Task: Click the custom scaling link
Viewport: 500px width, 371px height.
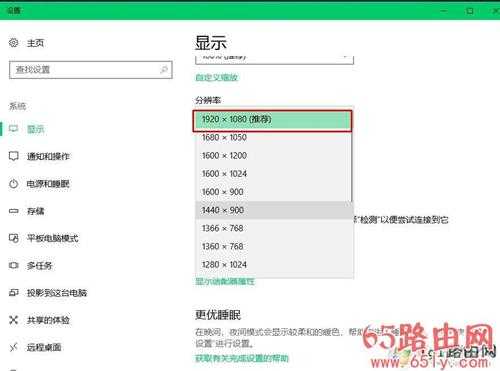Action: (217, 78)
